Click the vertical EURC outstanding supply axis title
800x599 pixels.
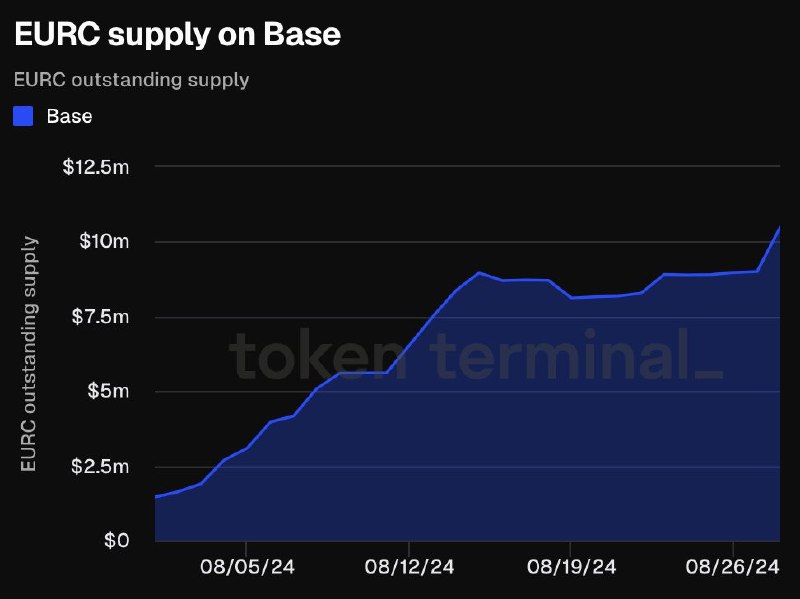pyautogui.click(x=29, y=354)
